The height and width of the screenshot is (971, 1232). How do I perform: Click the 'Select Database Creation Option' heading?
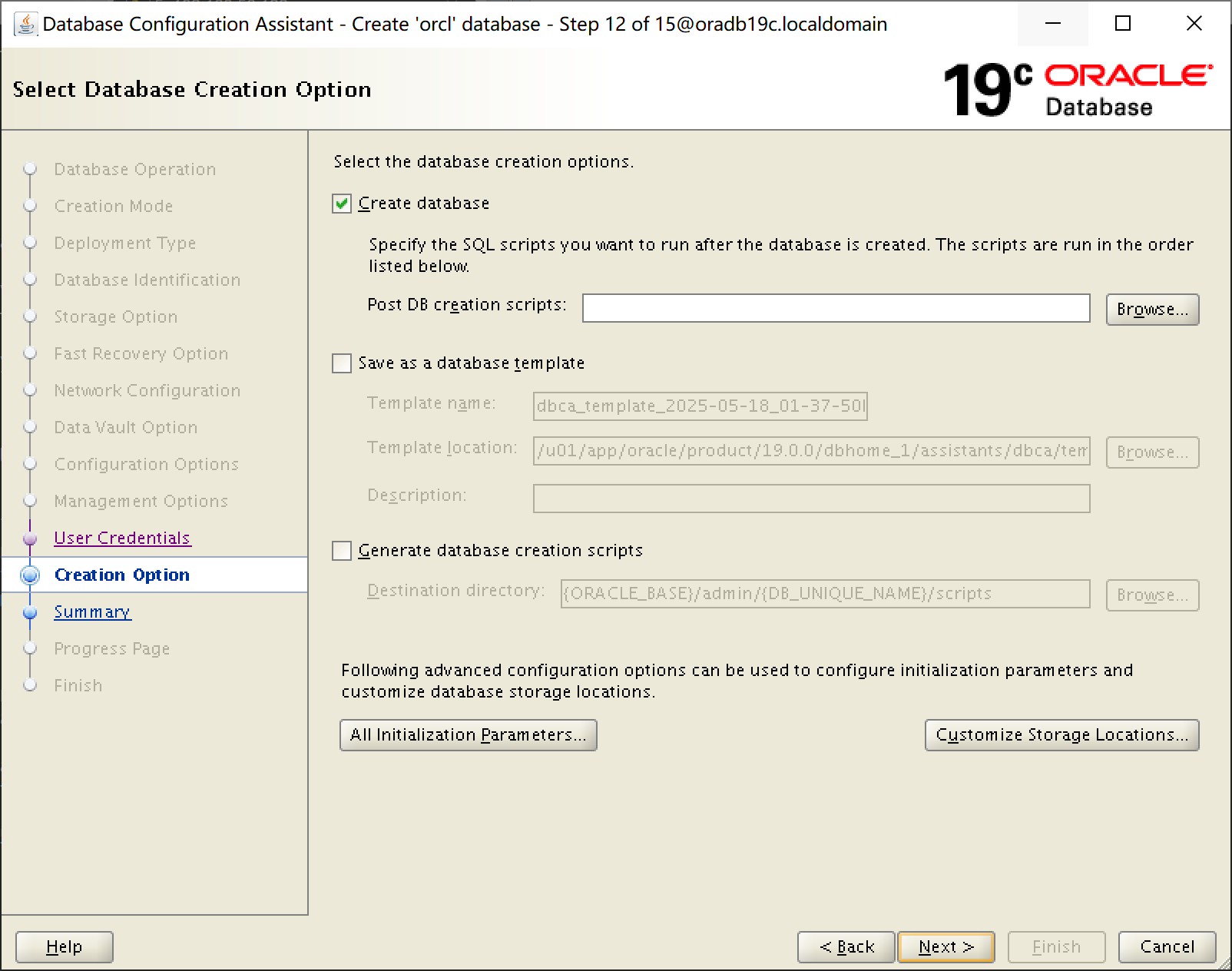(192, 90)
